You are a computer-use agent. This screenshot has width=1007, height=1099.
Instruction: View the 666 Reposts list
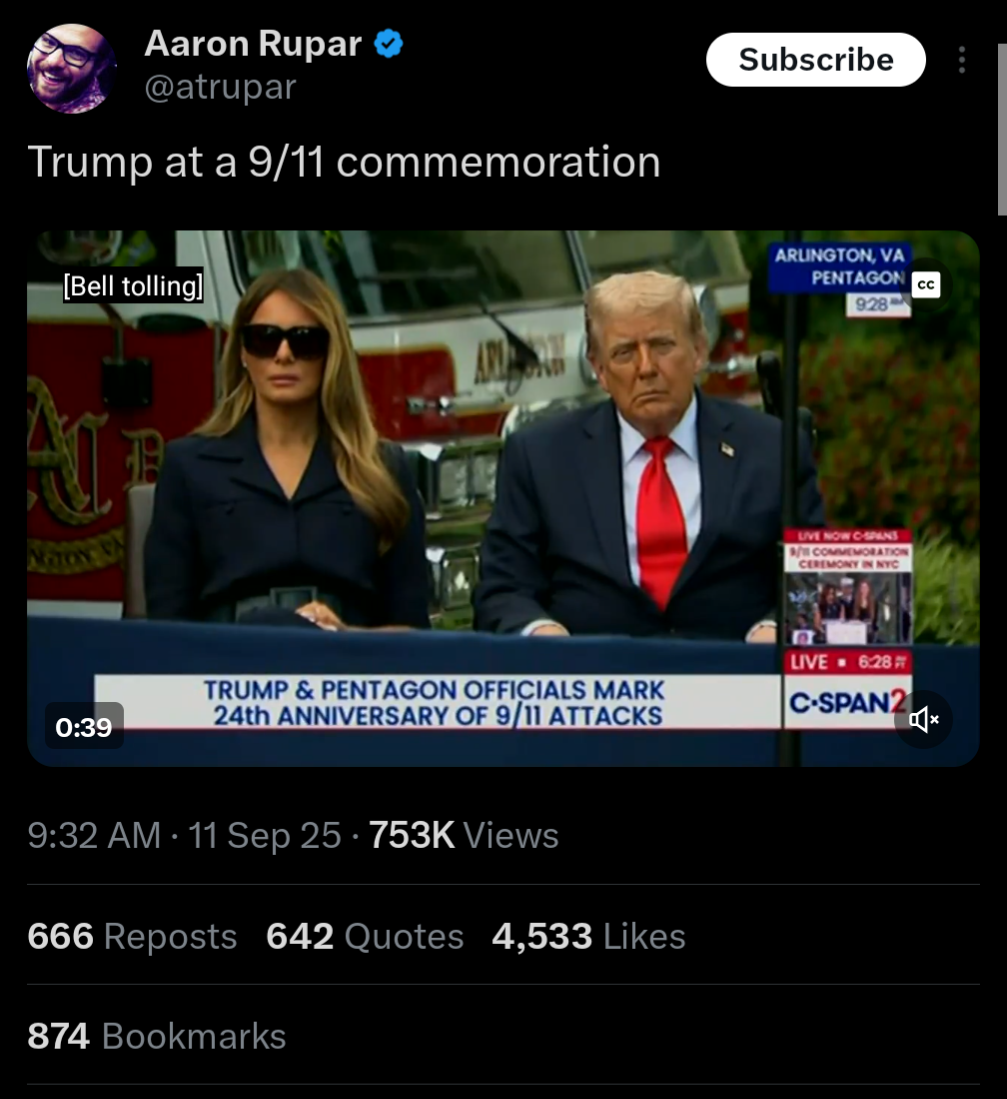[x=132, y=936]
